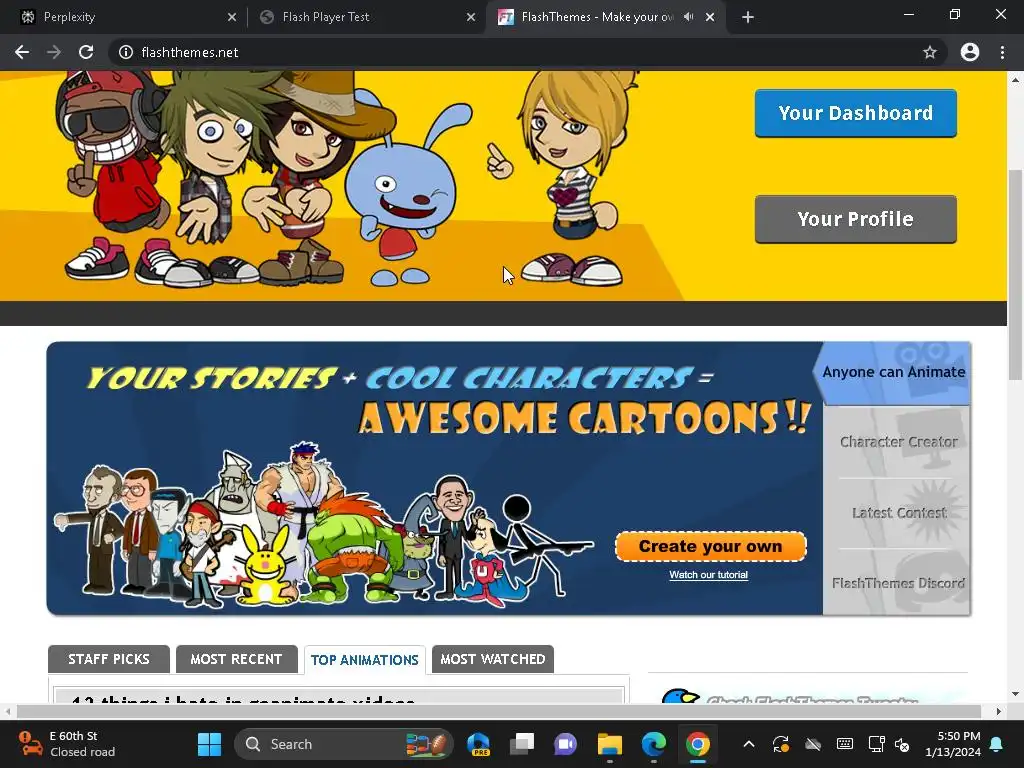Open Your Profile

pyautogui.click(x=856, y=219)
